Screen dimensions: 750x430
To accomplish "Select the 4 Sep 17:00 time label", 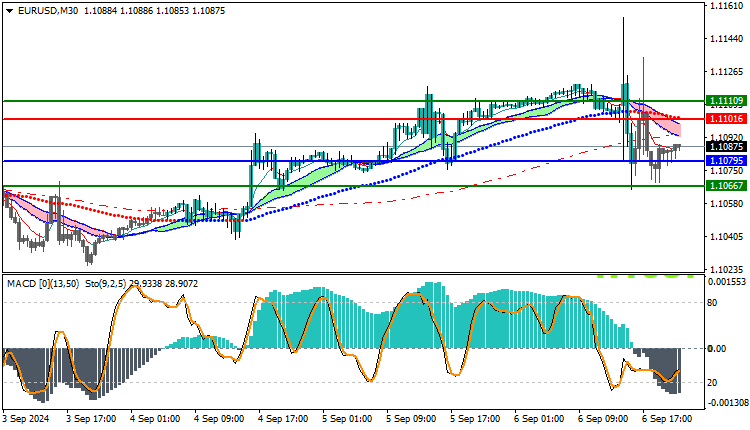I will point(283,419).
